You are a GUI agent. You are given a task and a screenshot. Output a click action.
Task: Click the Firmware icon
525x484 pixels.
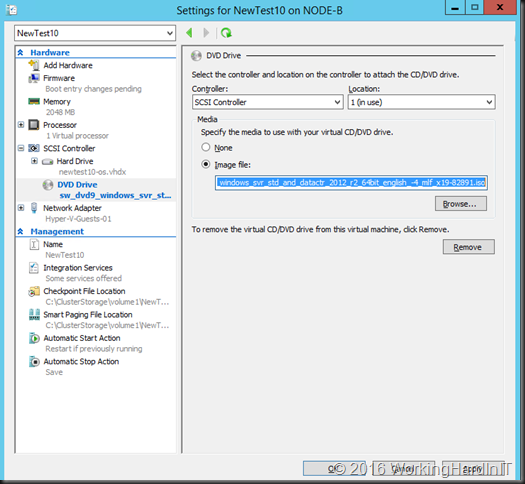coord(34,78)
